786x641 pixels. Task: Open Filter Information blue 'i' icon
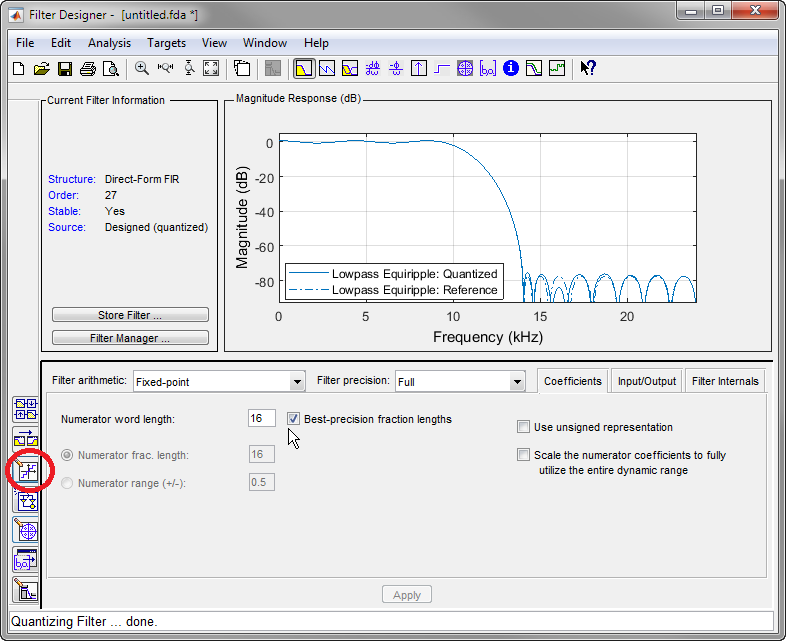pos(511,69)
